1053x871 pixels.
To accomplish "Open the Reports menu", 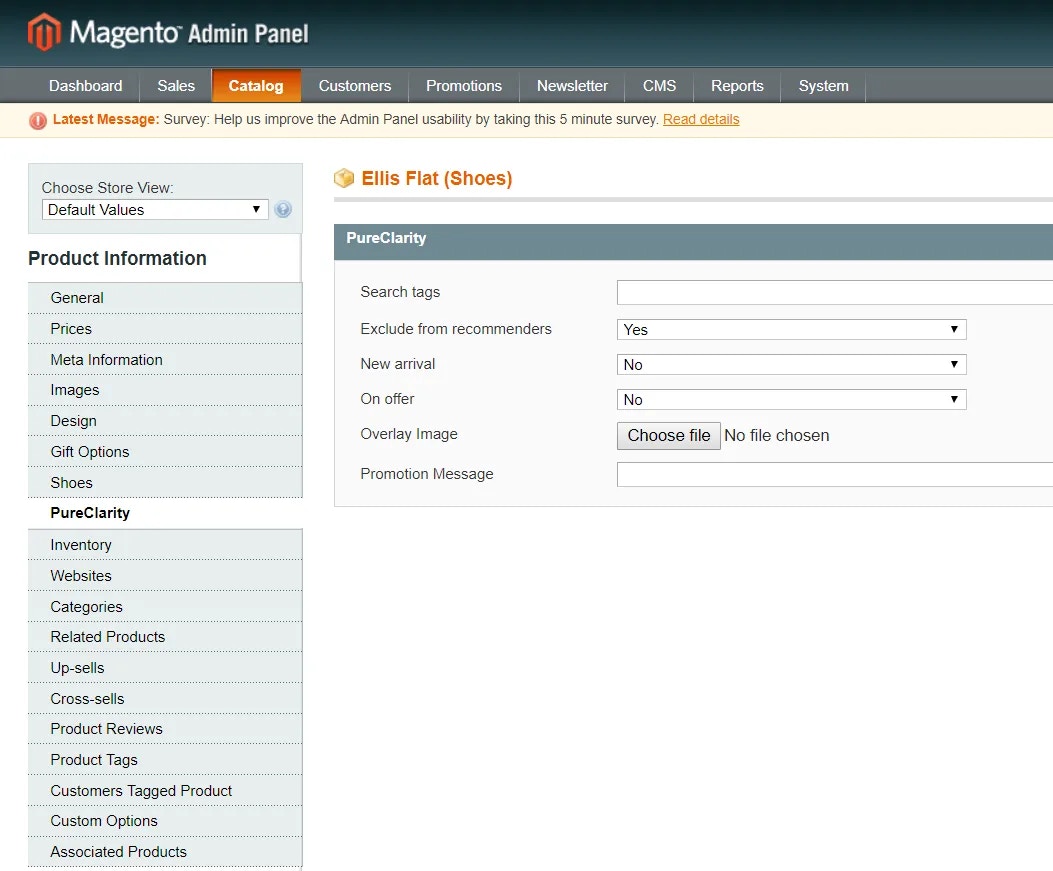I will pyautogui.click(x=737, y=86).
